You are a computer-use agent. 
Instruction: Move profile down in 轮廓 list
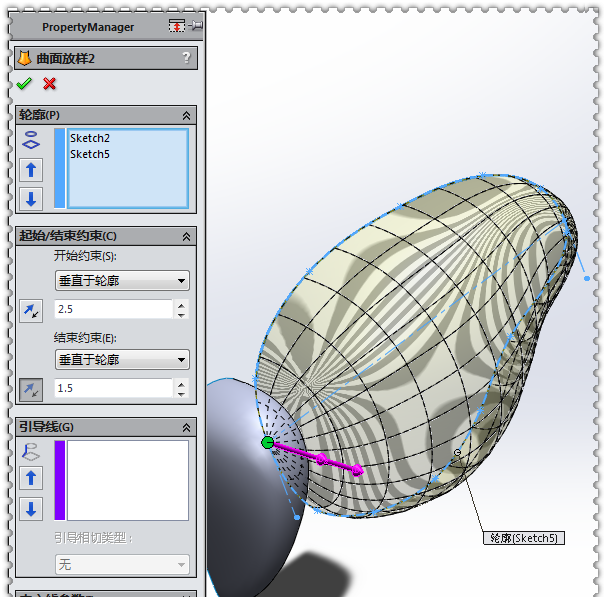(31, 199)
